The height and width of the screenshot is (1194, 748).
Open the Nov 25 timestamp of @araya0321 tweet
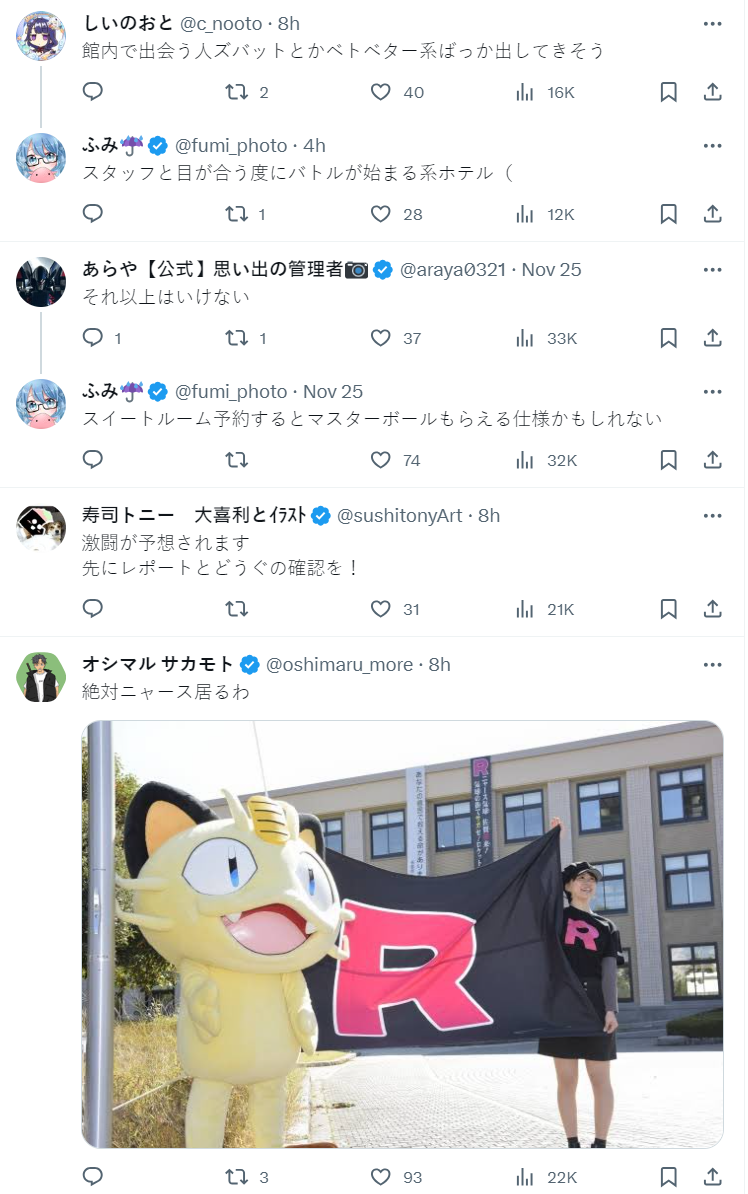coord(551,270)
